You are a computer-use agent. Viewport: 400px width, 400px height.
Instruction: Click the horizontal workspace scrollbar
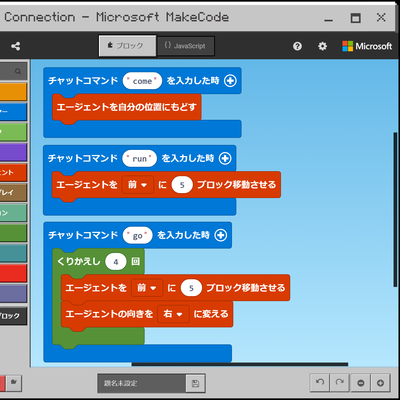pos(240,364)
